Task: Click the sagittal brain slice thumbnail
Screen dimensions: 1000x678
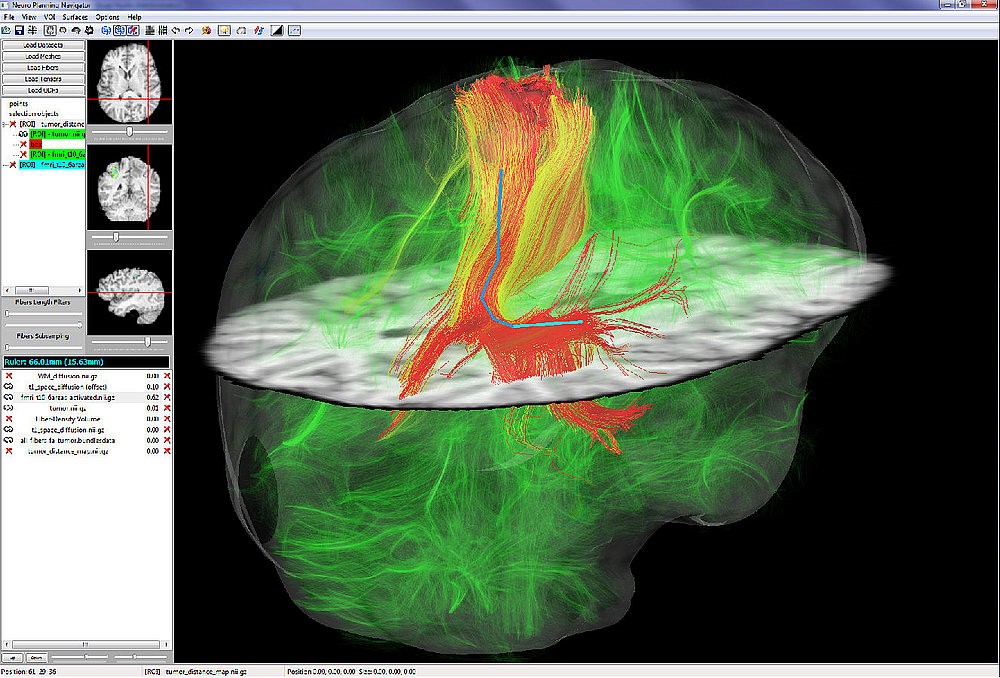Action: coord(130,290)
